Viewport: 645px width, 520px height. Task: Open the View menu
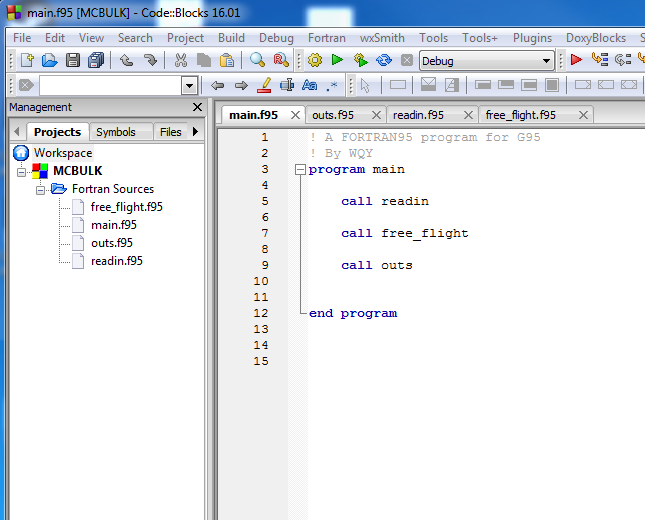pos(91,38)
